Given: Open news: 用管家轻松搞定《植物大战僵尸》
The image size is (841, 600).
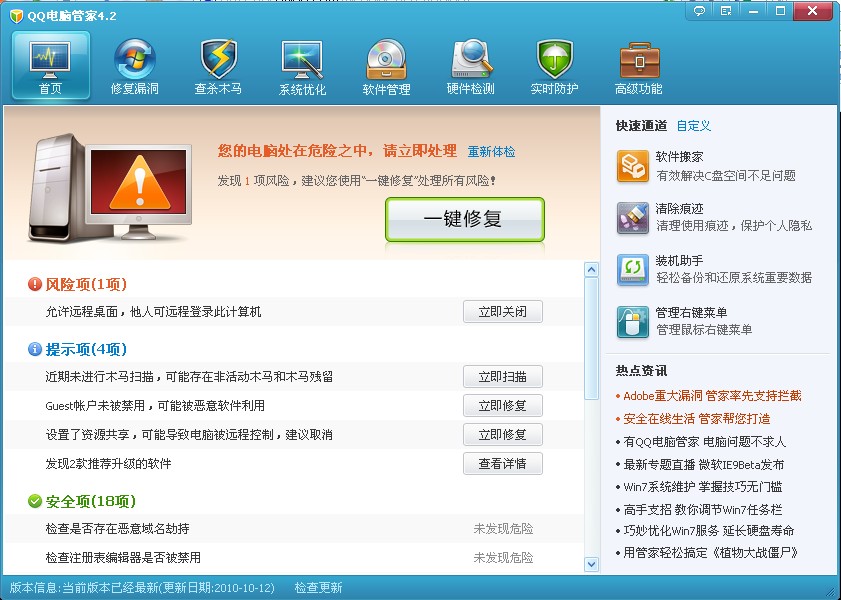Looking at the screenshot, I should pos(711,552).
